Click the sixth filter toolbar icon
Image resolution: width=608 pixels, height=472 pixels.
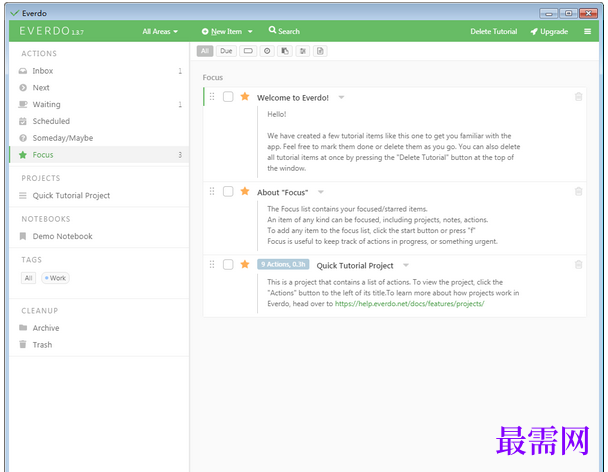(303, 51)
